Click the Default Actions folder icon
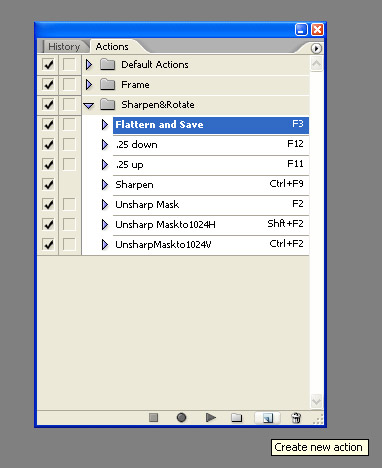This screenshot has height=468, width=382. (107, 64)
